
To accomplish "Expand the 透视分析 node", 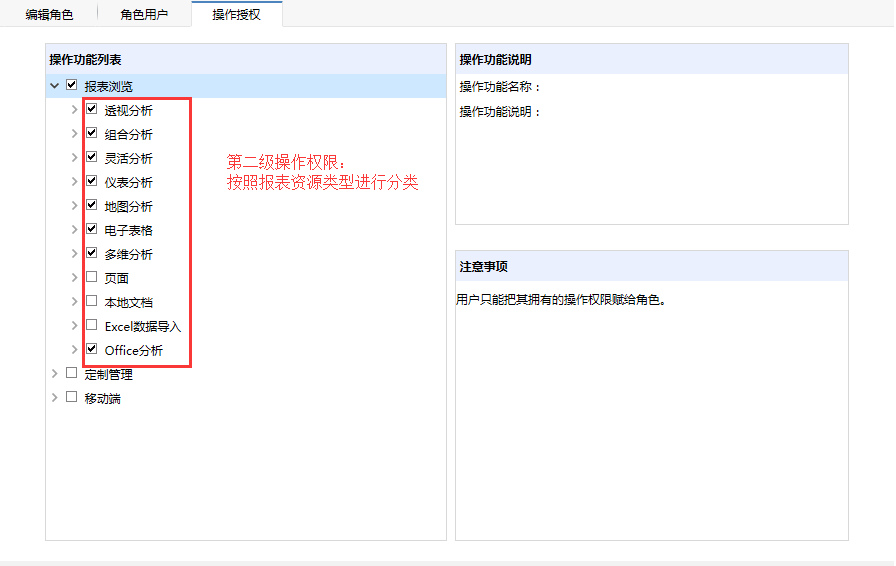I will (x=74, y=110).
